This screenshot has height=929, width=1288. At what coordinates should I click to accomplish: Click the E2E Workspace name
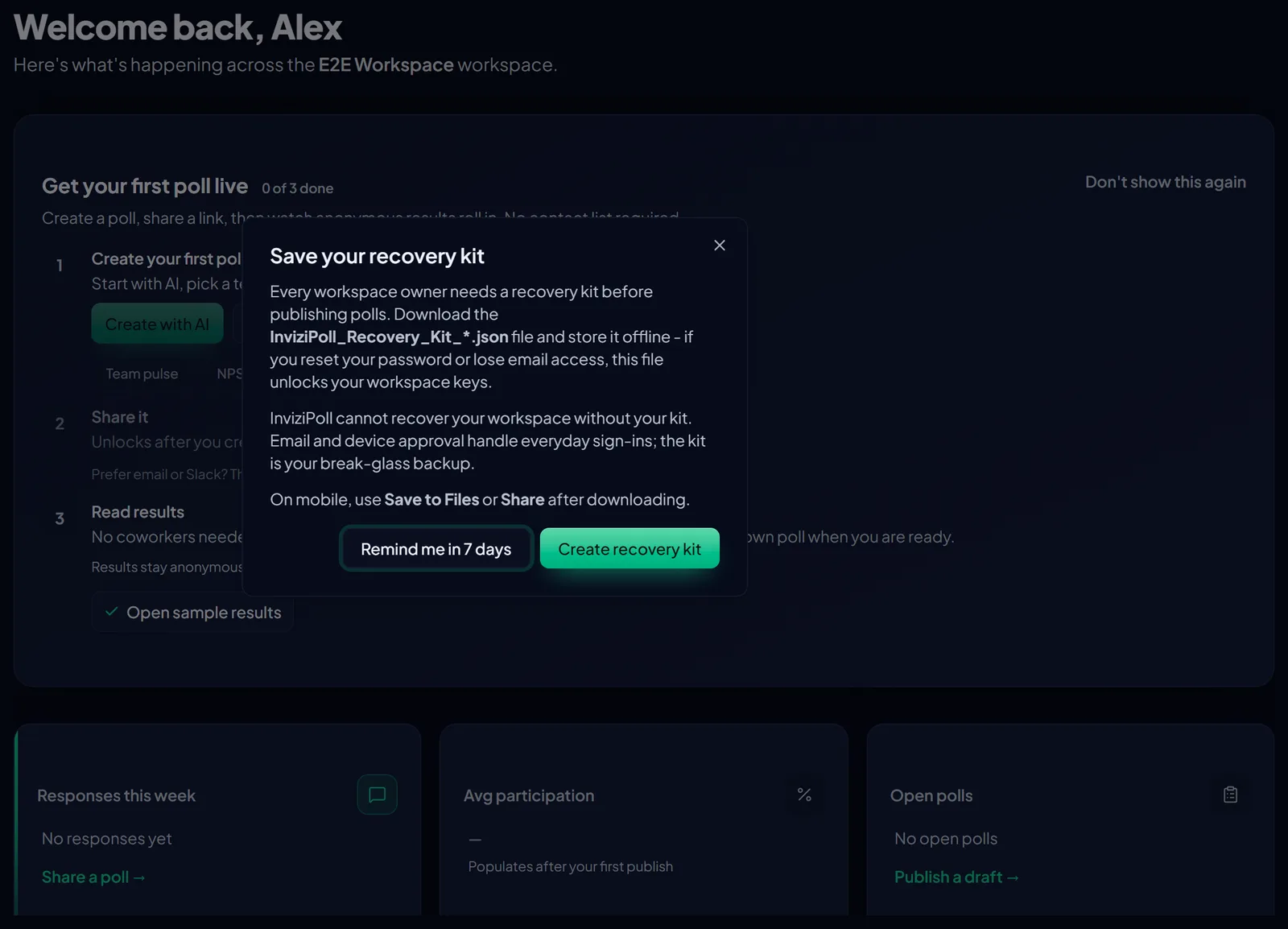pos(386,64)
